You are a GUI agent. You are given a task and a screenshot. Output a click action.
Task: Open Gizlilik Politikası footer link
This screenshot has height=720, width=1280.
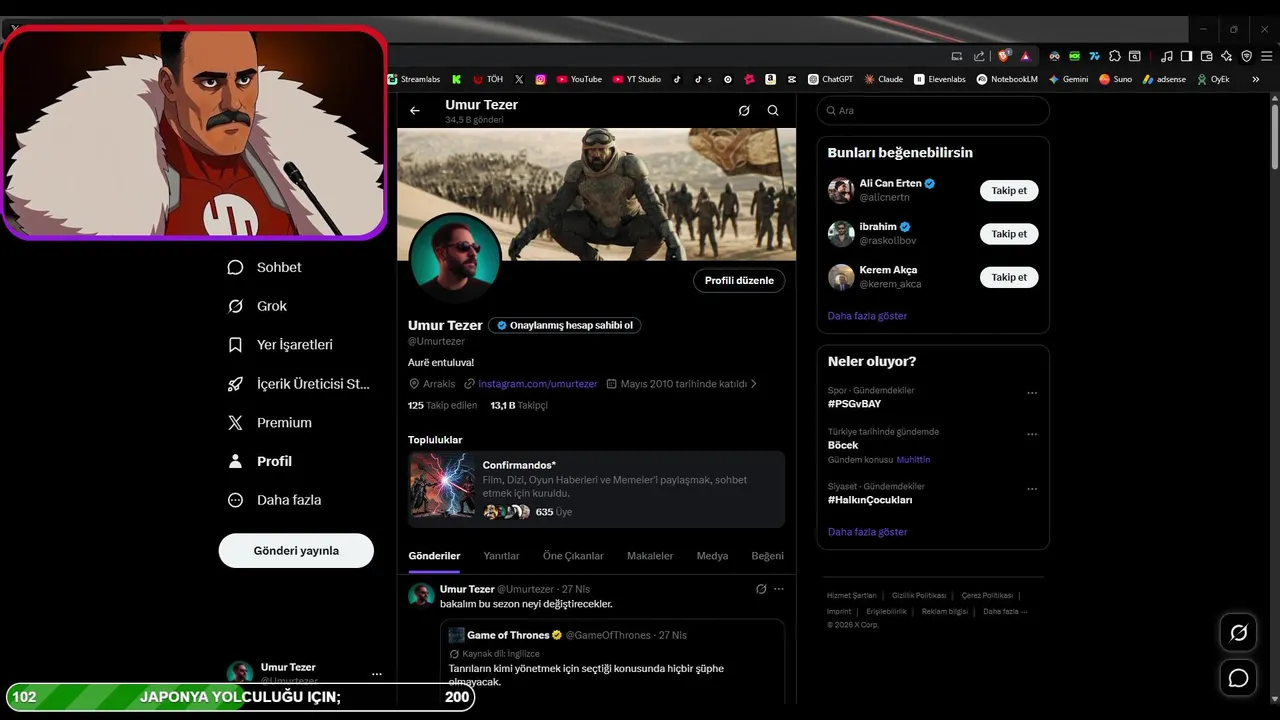pos(919,595)
